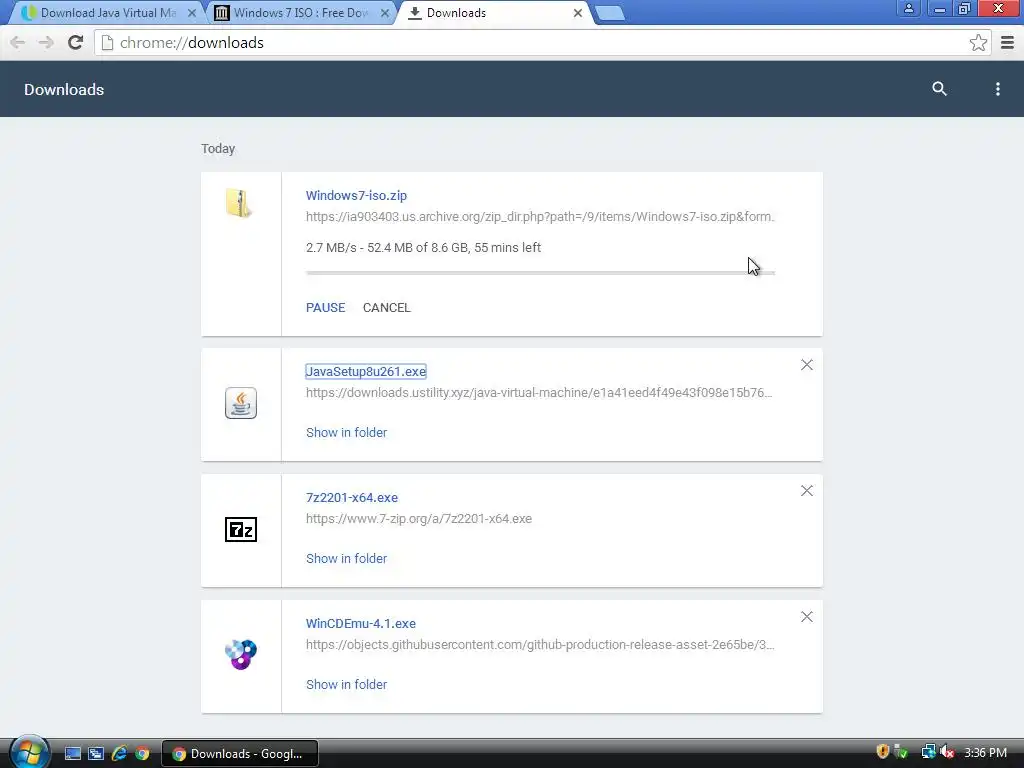Open the muted volume tray icon
The height and width of the screenshot is (768, 1024).
point(946,752)
